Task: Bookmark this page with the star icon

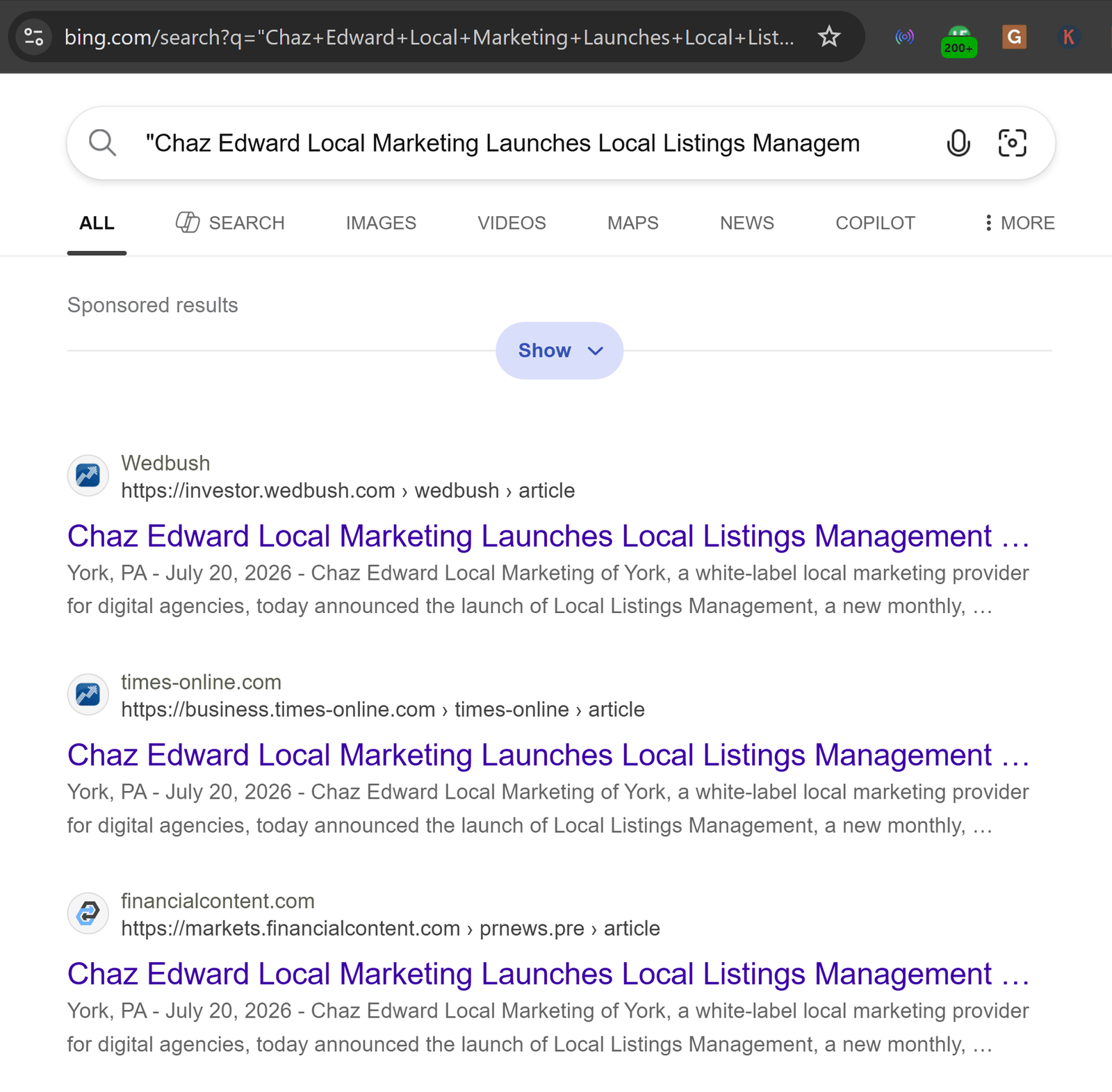Action: [829, 37]
